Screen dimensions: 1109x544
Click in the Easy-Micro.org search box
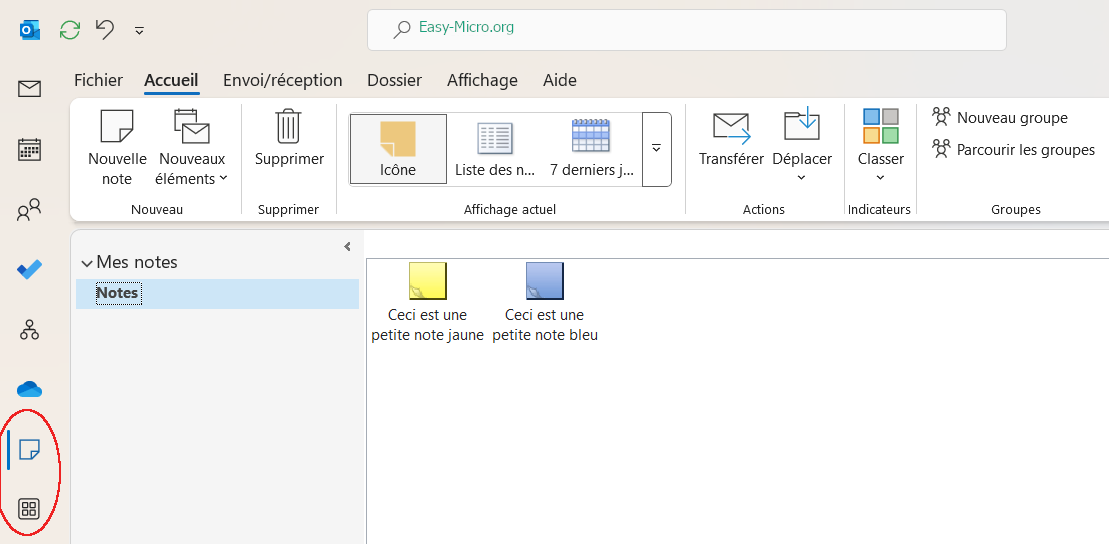(686, 30)
